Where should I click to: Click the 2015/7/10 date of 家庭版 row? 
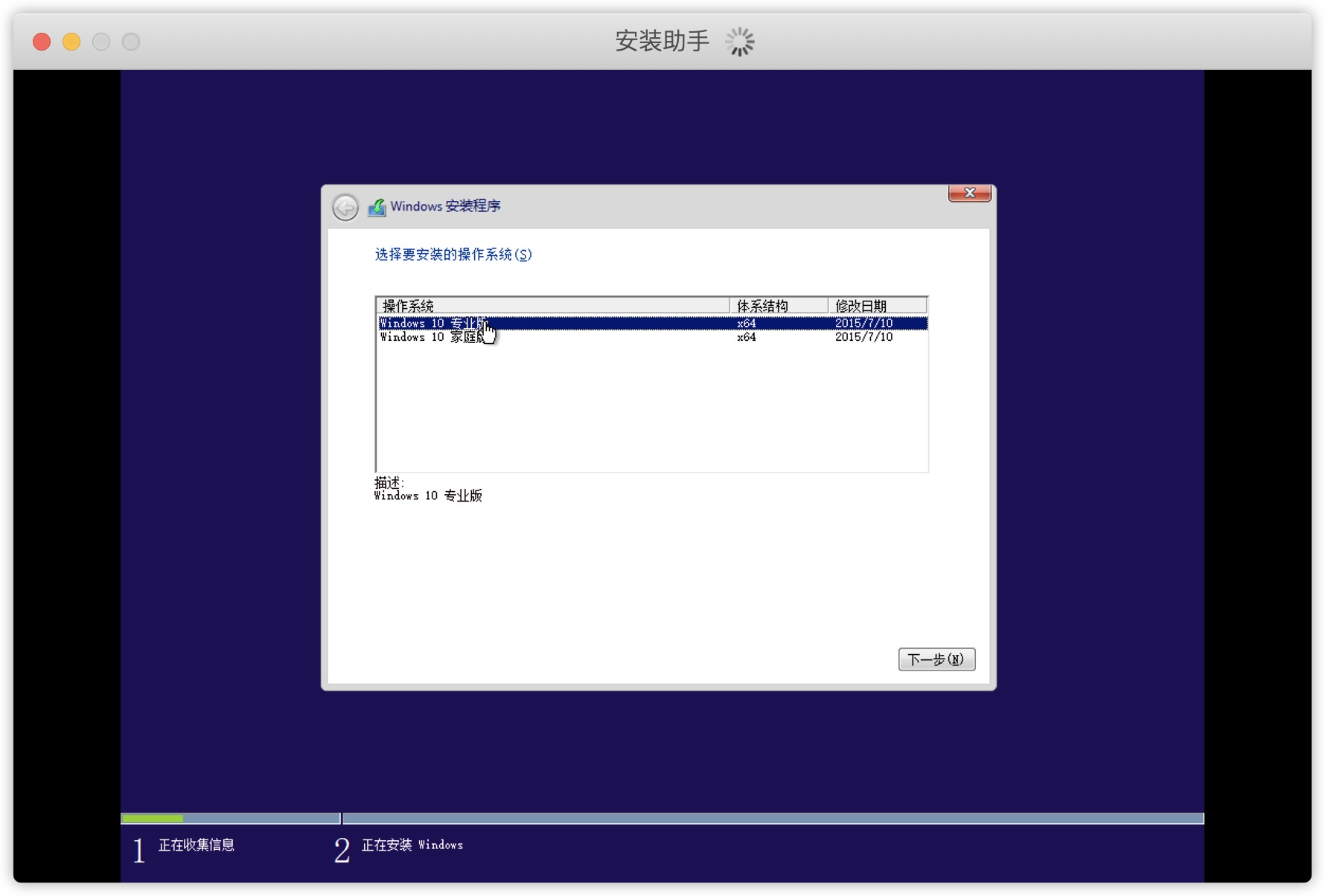[x=863, y=337]
